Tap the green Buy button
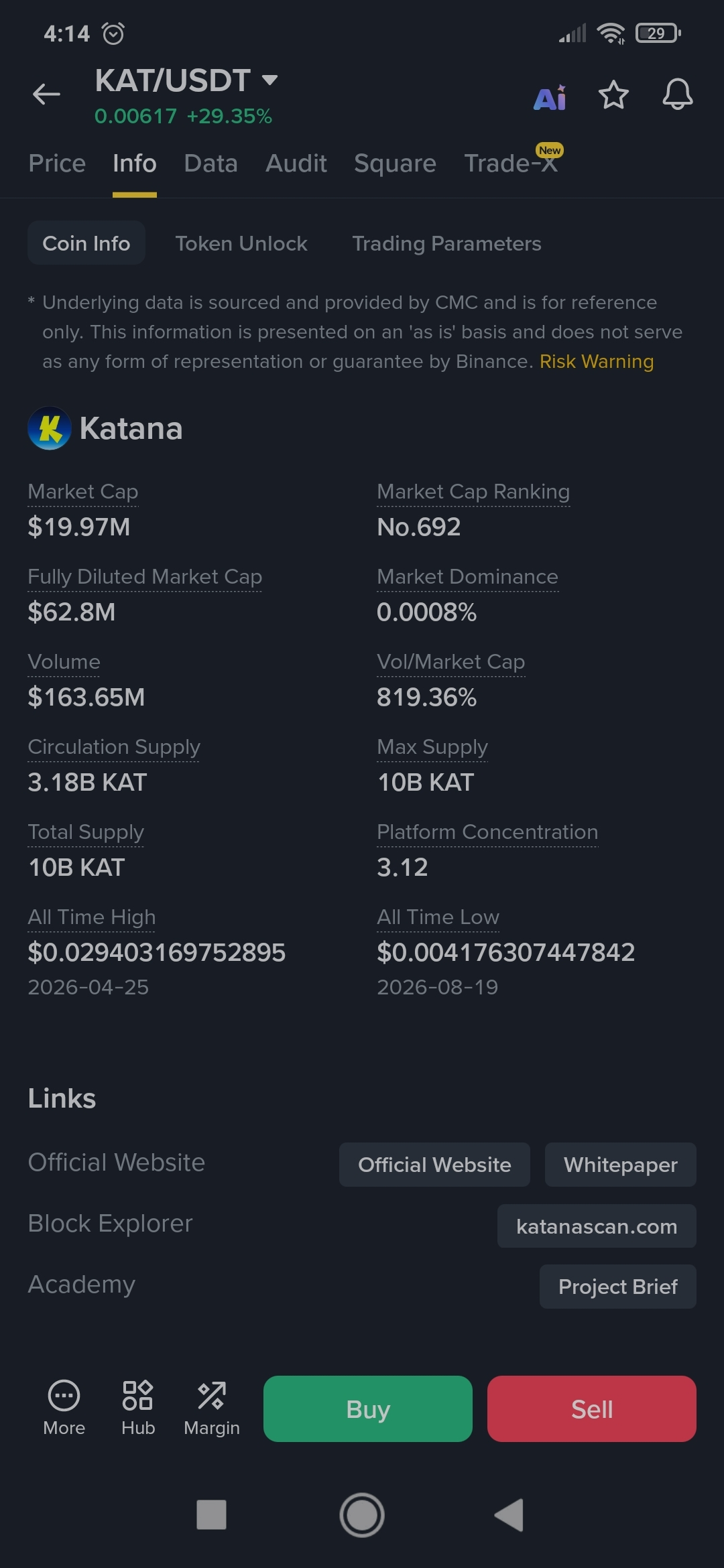The height and width of the screenshot is (1568, 724). (x=367, y=1409)
